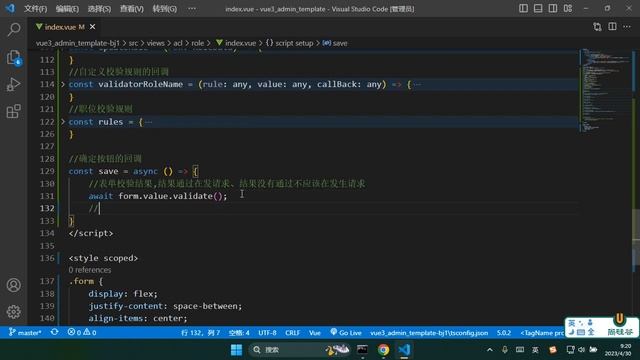Open the Extensions view
Screen dimensions: 640x360
coord(13,111)
